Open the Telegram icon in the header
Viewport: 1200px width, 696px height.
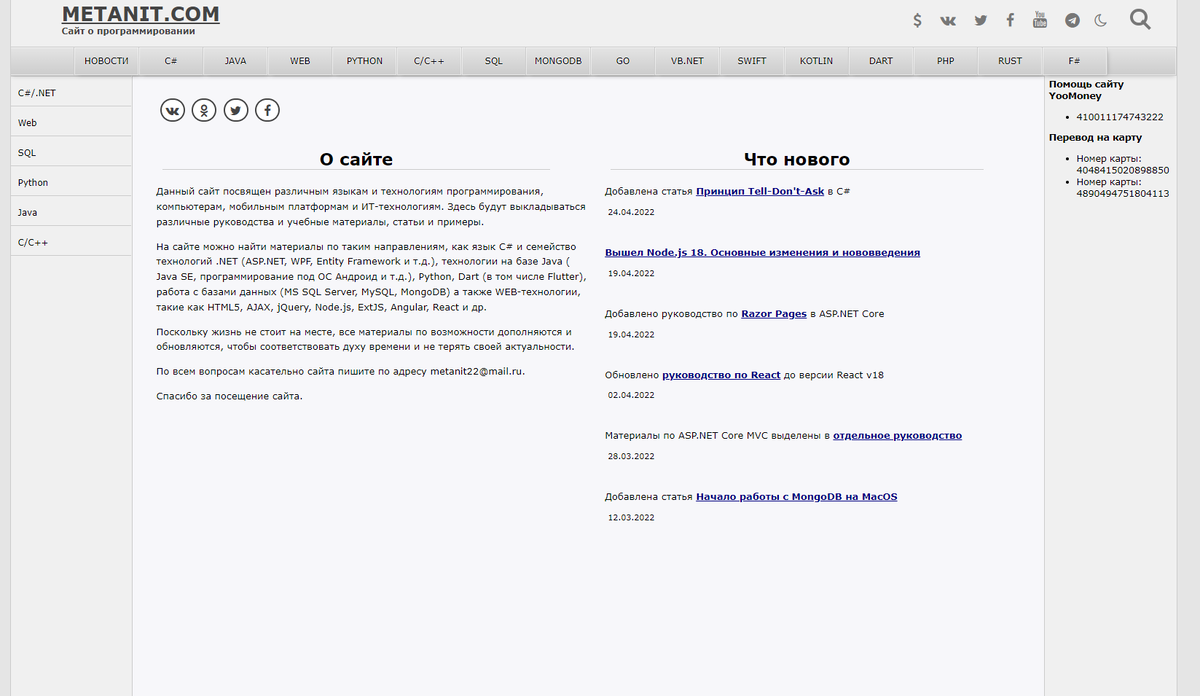point(1072,20)
